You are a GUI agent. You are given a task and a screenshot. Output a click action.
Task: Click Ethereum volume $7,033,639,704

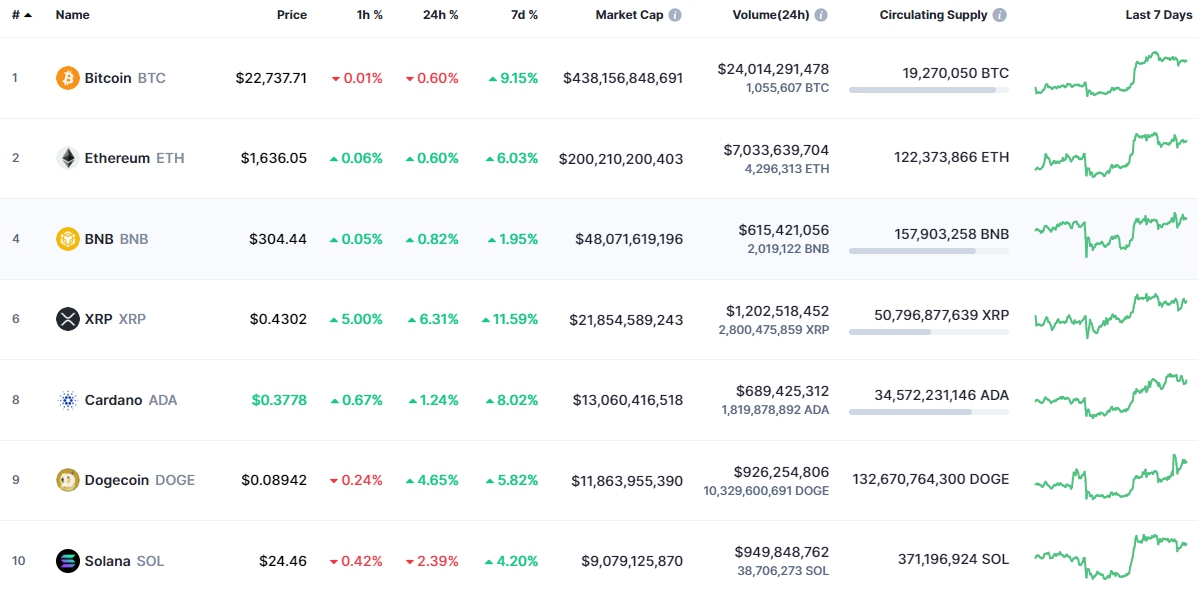pyautogui.click(x=776, y=150)
